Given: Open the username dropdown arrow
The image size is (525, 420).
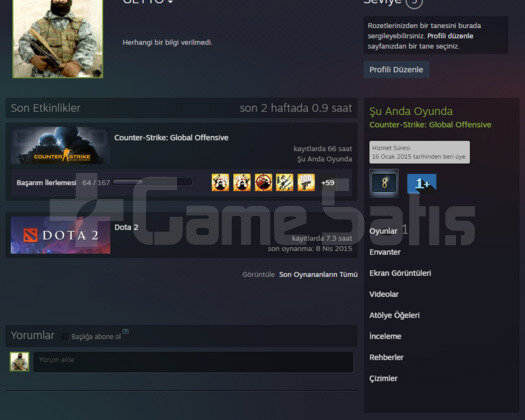Looking at the screenshot, I should click(x=170, y=2).
